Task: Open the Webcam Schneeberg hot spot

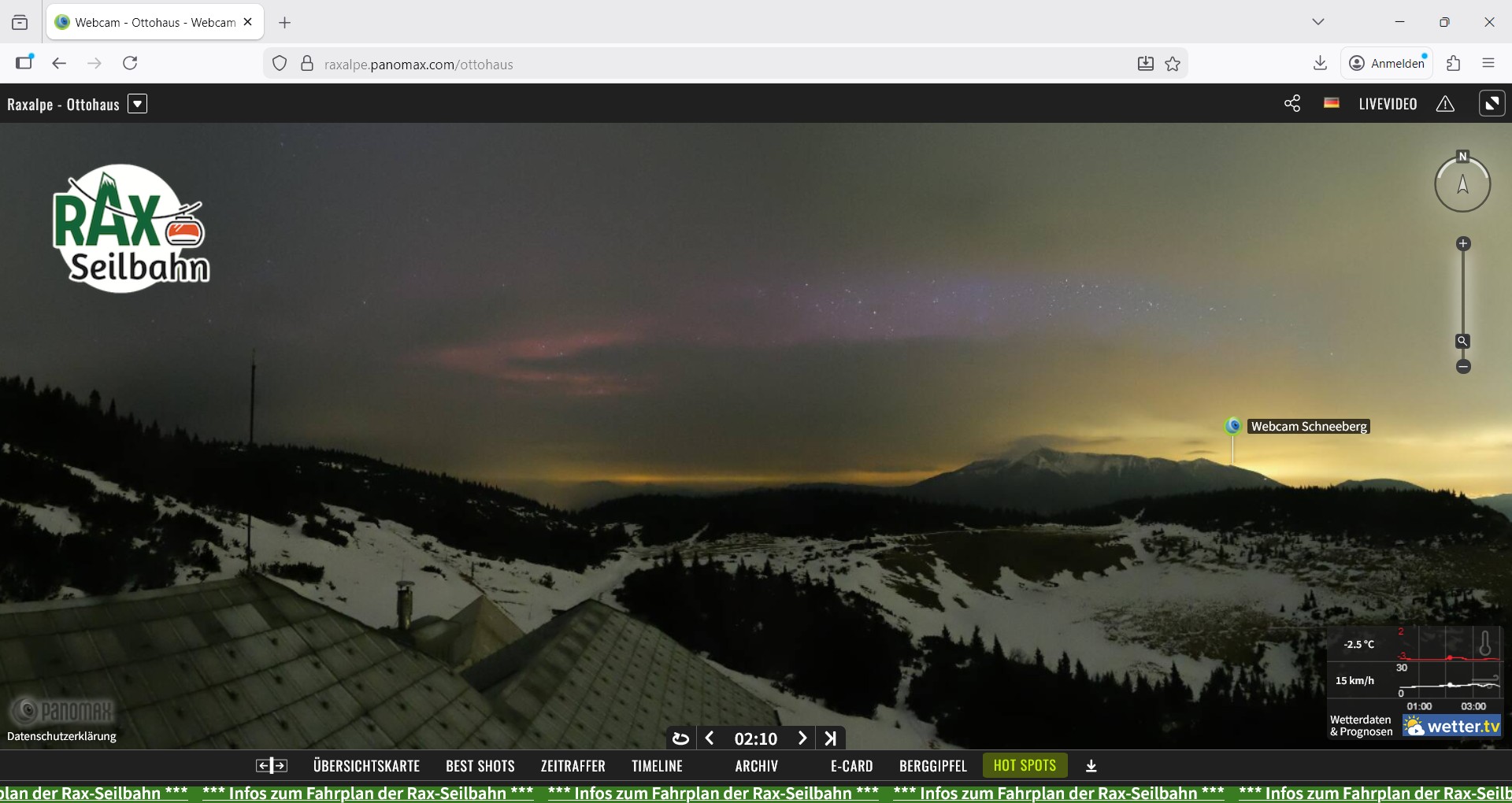Action: pyautogui.click(x=1309, y=427)
